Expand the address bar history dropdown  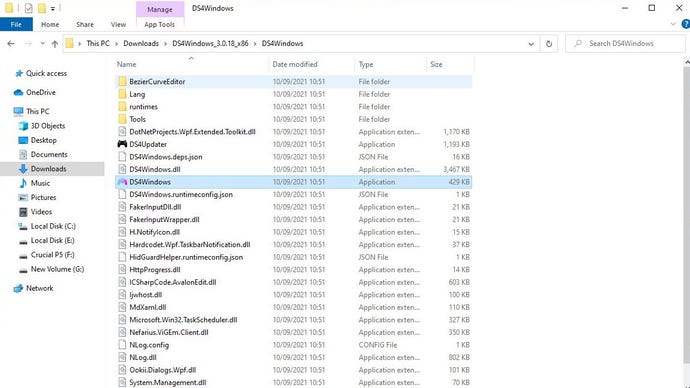click(x=531, y=44)
